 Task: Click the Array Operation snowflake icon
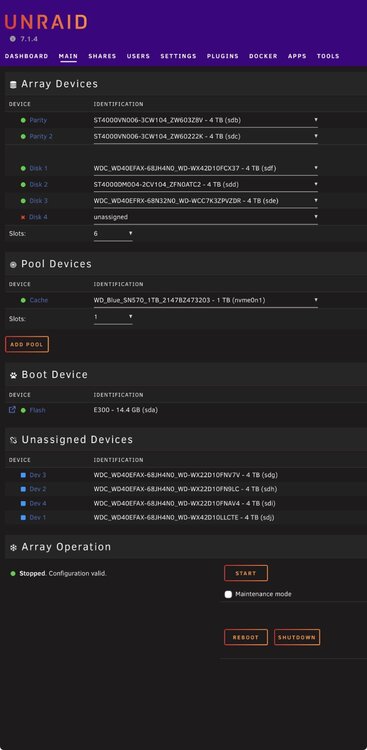pyautogui.click(x=13, y=548)
